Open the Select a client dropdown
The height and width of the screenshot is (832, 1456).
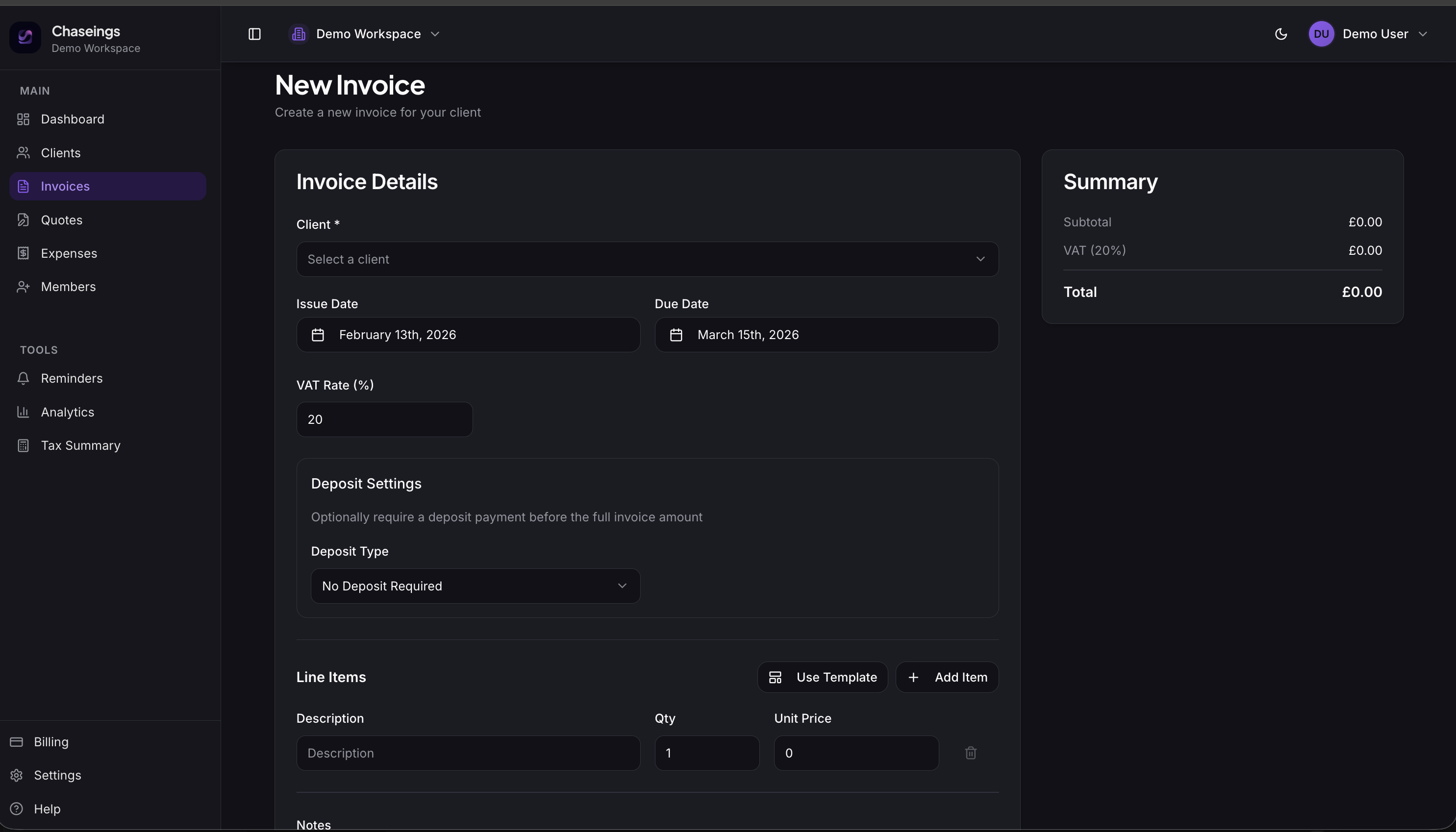pyautogui.click(x=647, y=259)
